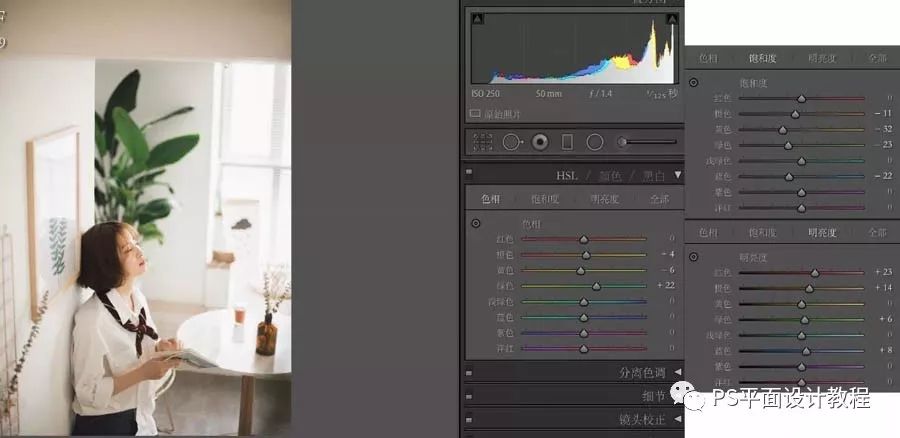Click the luminance 蓝色 slider handle at +8

(806, 351)
